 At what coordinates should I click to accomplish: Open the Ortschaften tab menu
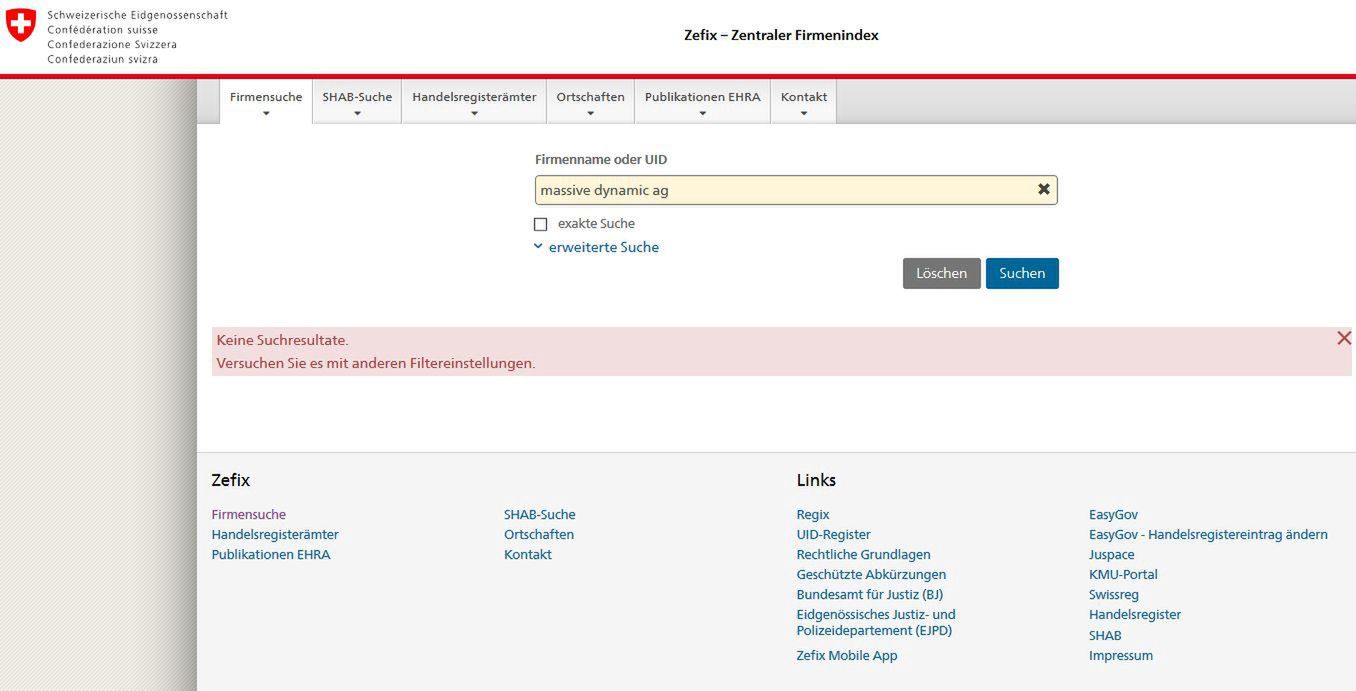[590, 102]
